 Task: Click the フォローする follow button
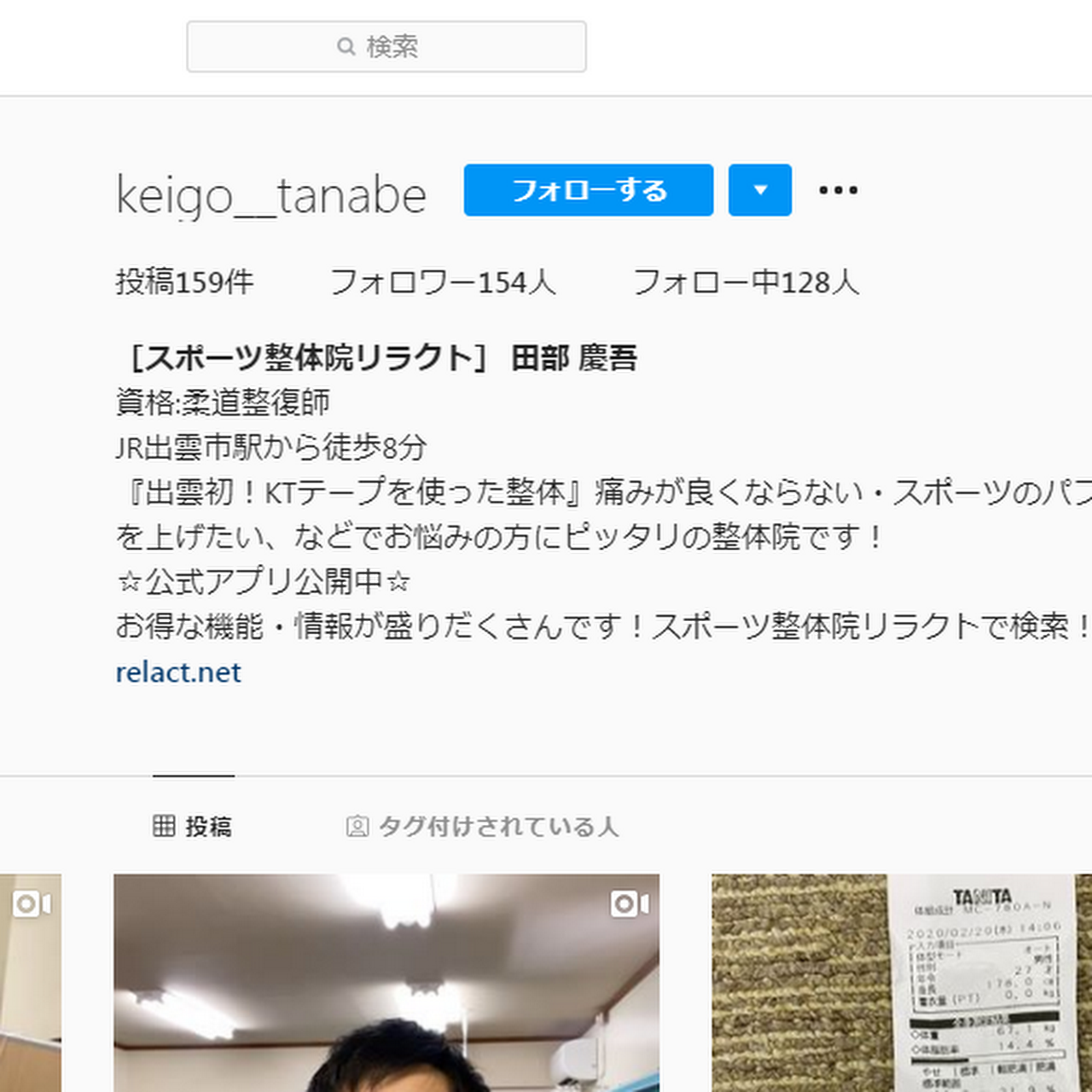589,190
